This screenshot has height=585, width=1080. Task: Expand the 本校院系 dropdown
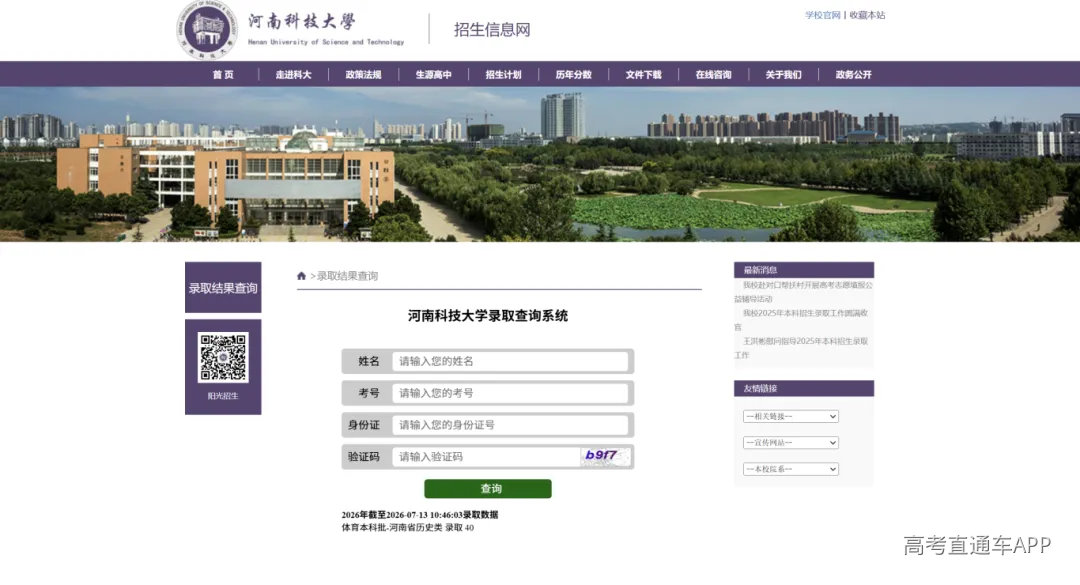coord(791,469)
